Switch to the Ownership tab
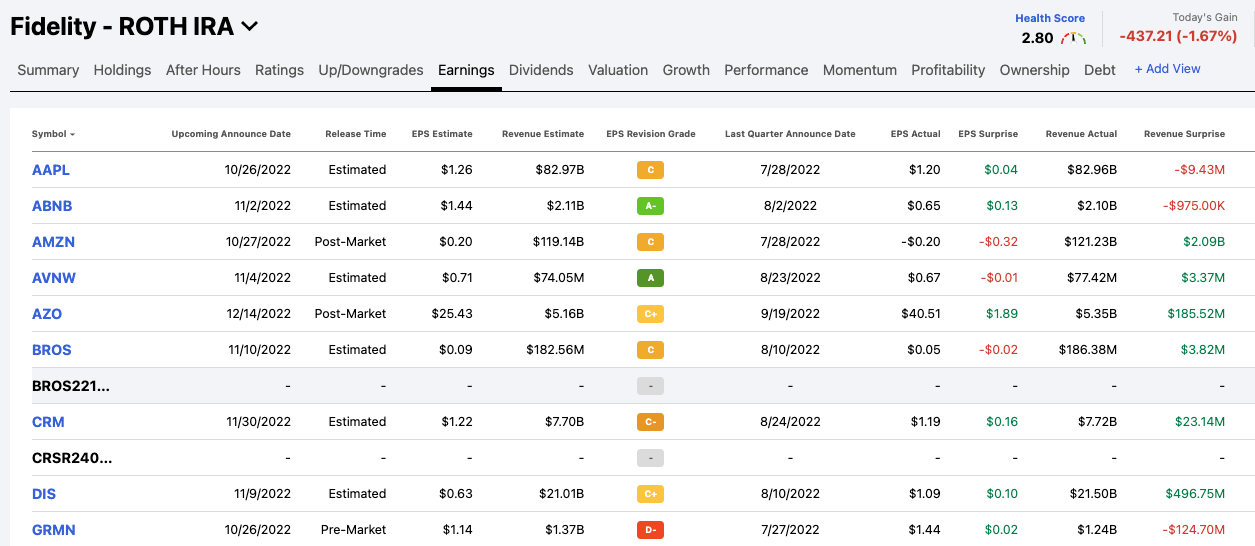 pyautogui.click(x=1034, y=70)
